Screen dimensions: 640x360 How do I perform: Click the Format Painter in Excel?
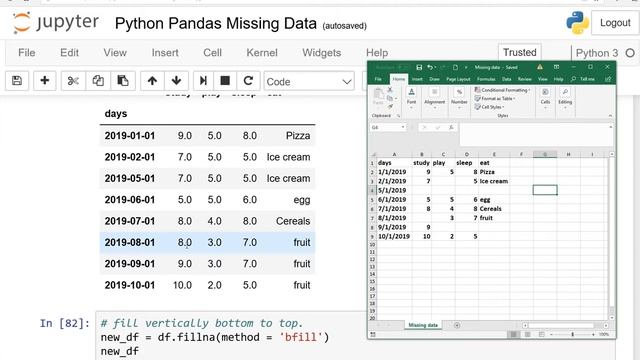tap(390, 107)
